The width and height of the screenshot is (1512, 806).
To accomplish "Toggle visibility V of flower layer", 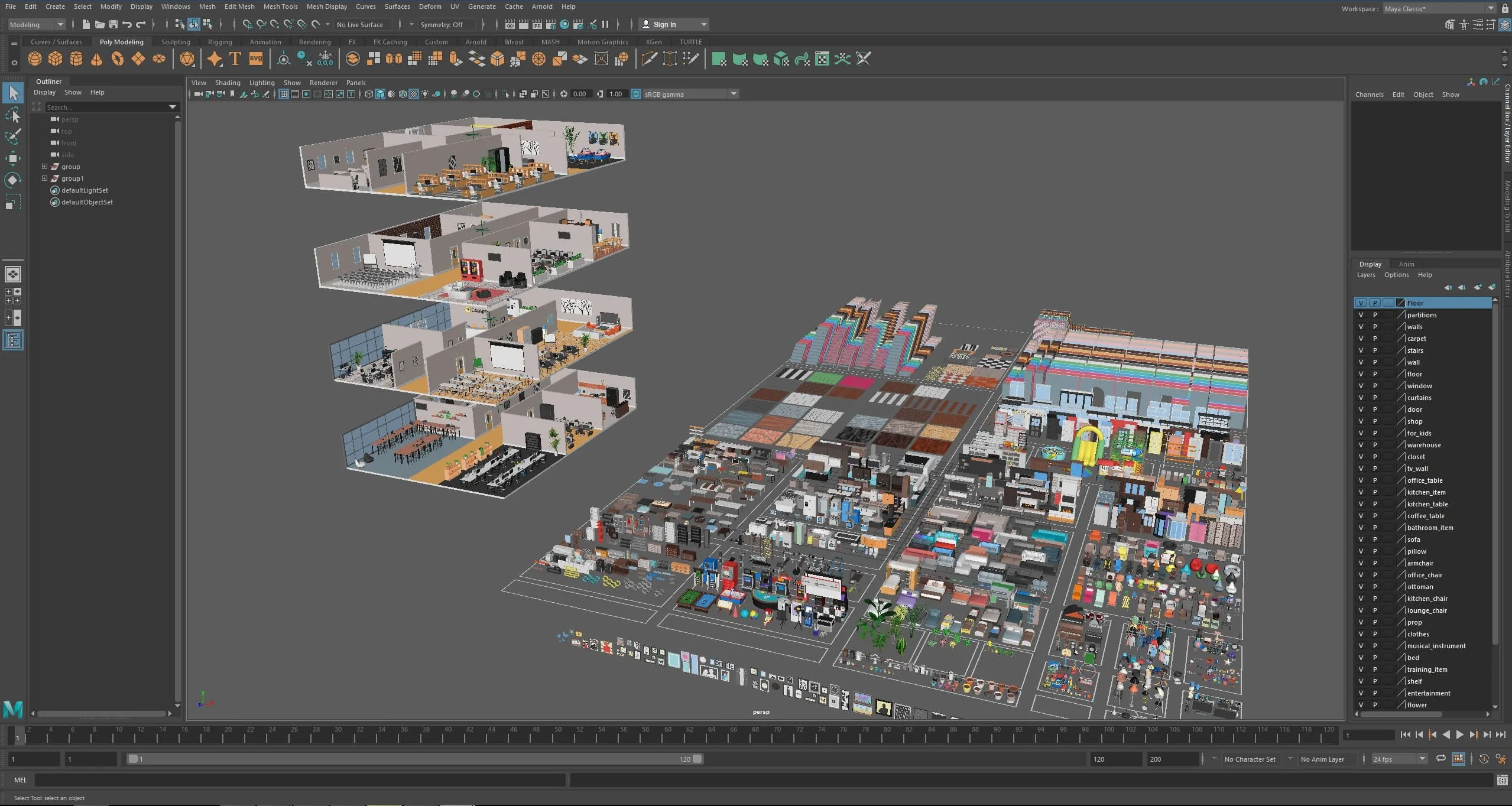I will click(1361, 705).
